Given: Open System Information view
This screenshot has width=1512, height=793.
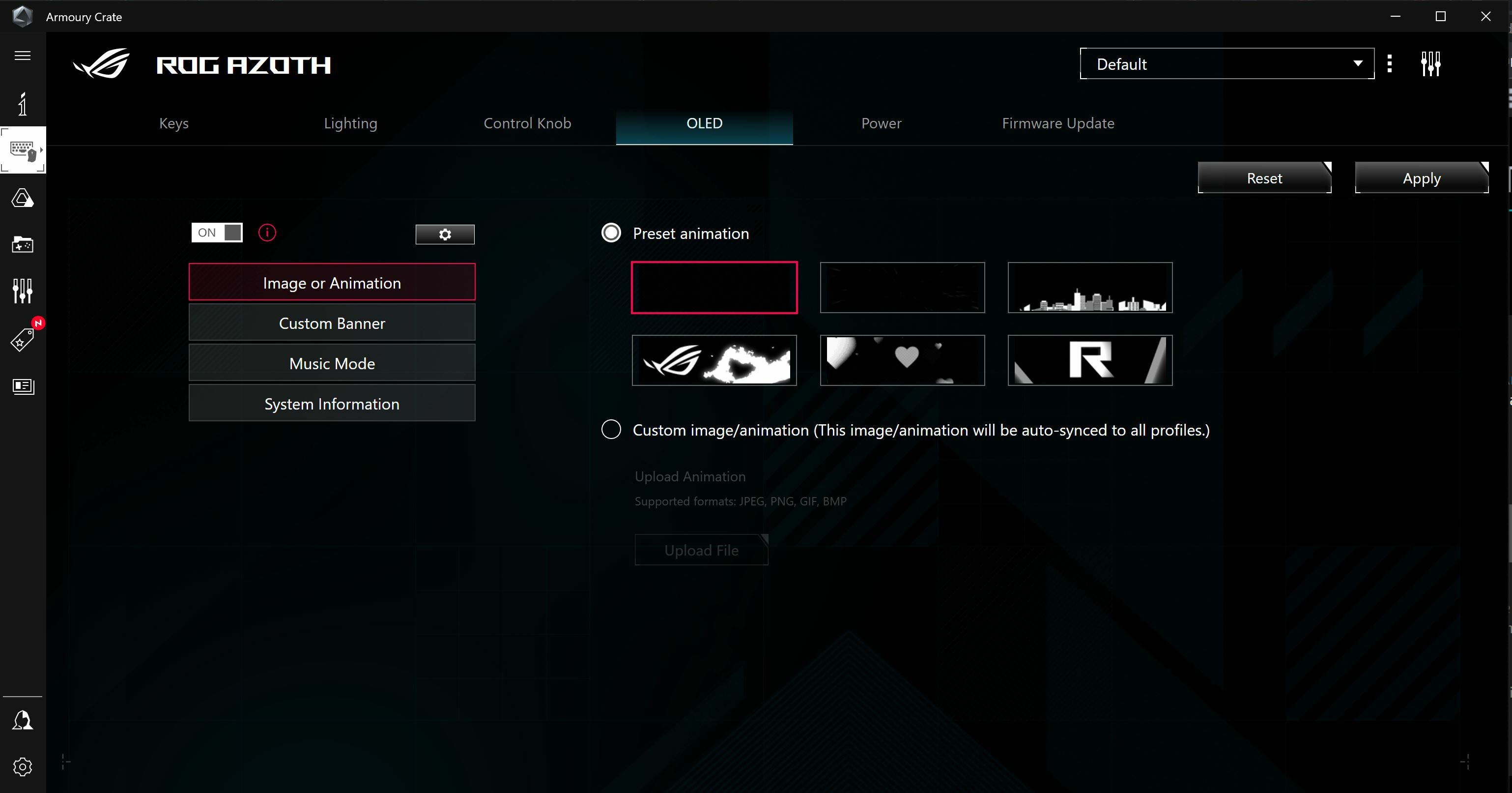Looking at the screenshot, I should 332,404.
